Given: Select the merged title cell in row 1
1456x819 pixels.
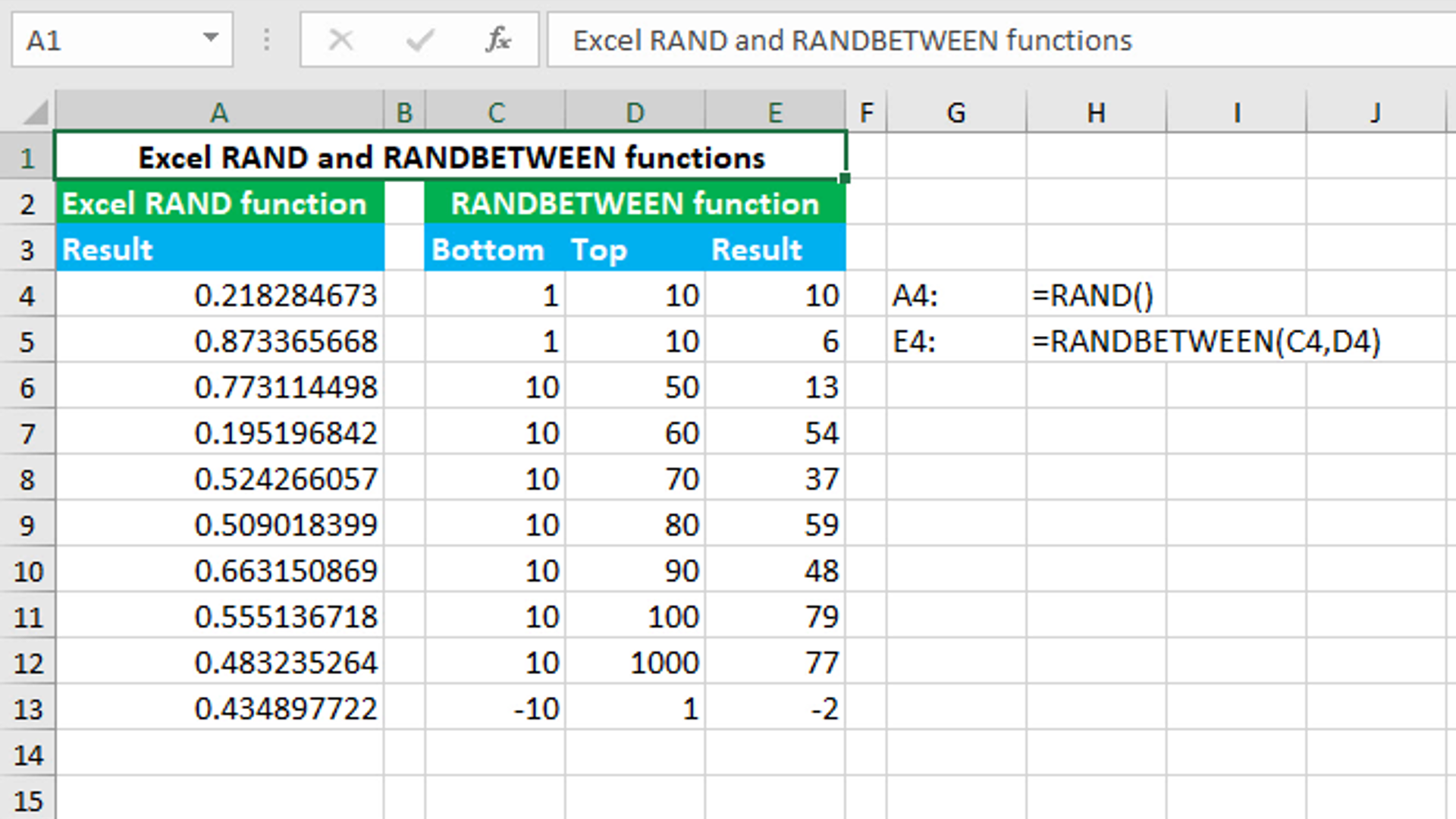Looking at the screenshot, I should pyautogui.click(x=450, y=157).
